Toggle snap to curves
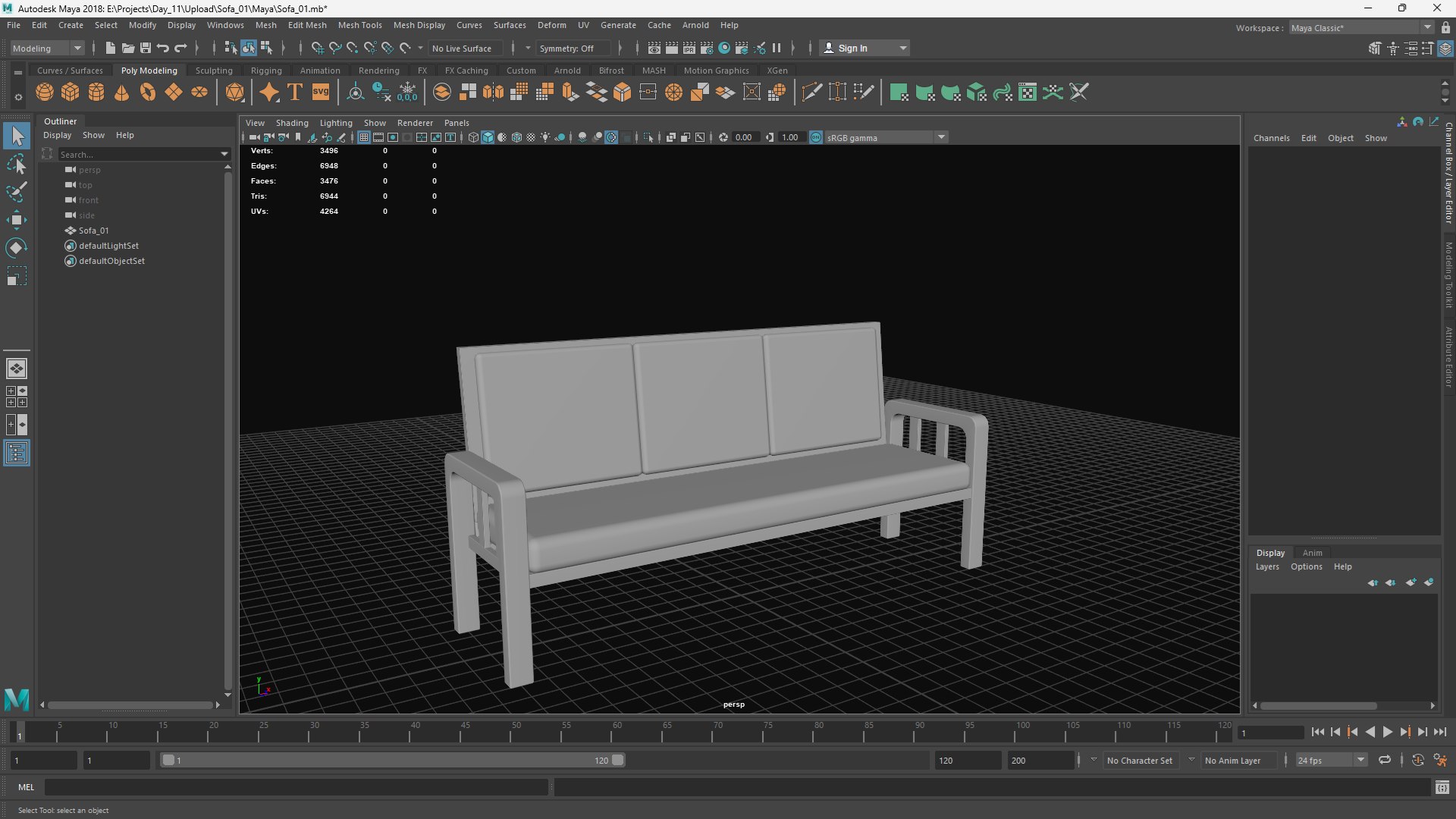 coord(335,48)
